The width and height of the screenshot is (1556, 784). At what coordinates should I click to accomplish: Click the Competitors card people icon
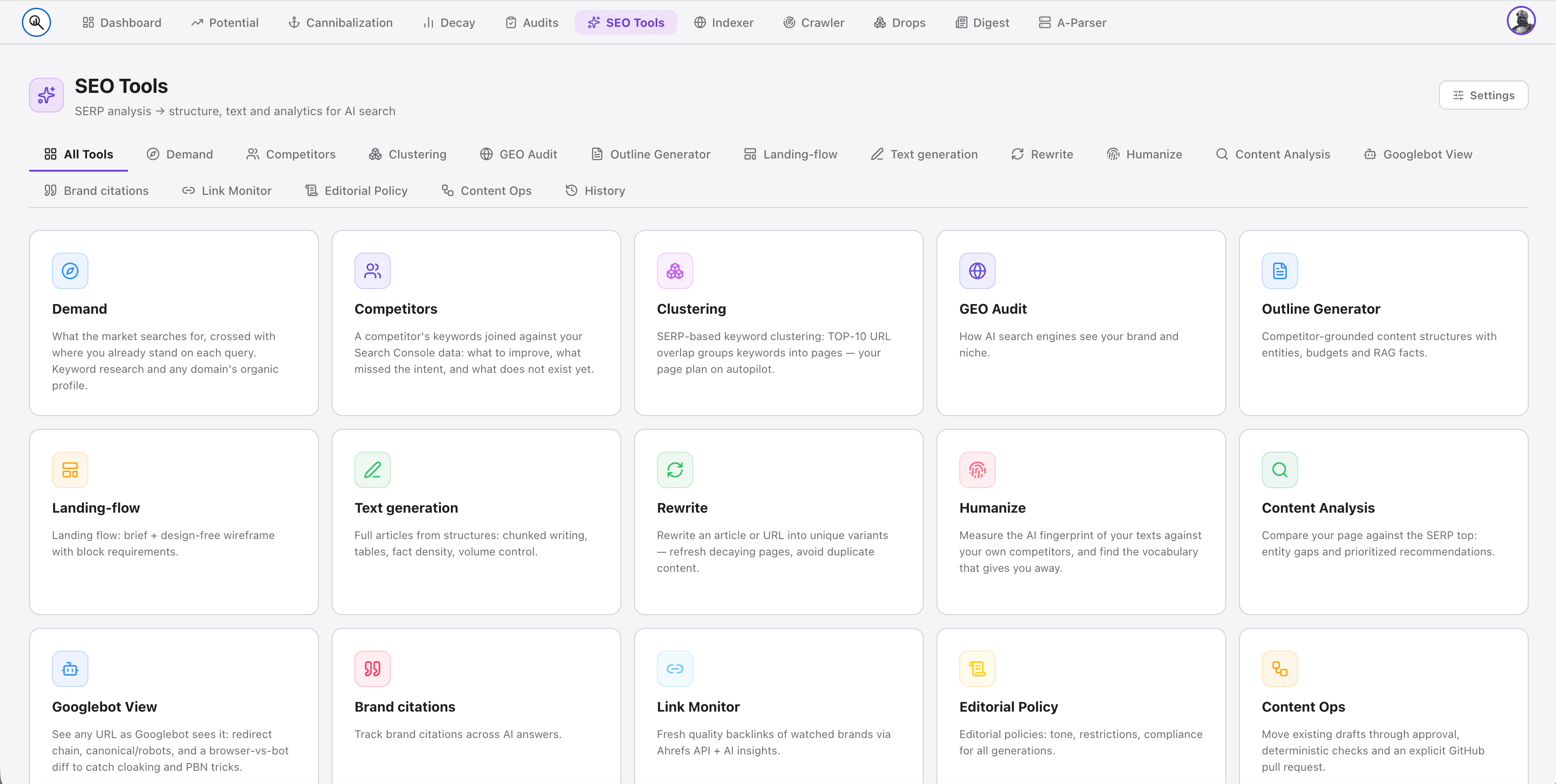(373, 271)
